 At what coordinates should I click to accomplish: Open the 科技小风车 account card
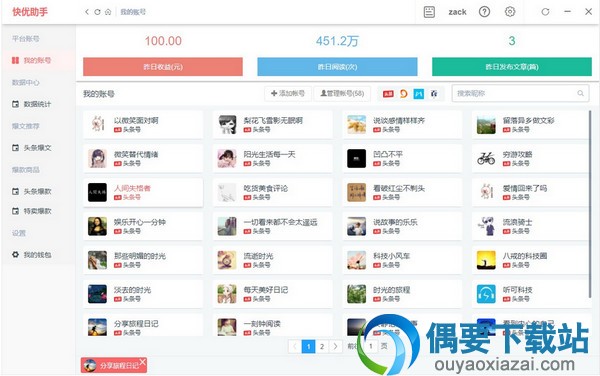click(402, 260)
